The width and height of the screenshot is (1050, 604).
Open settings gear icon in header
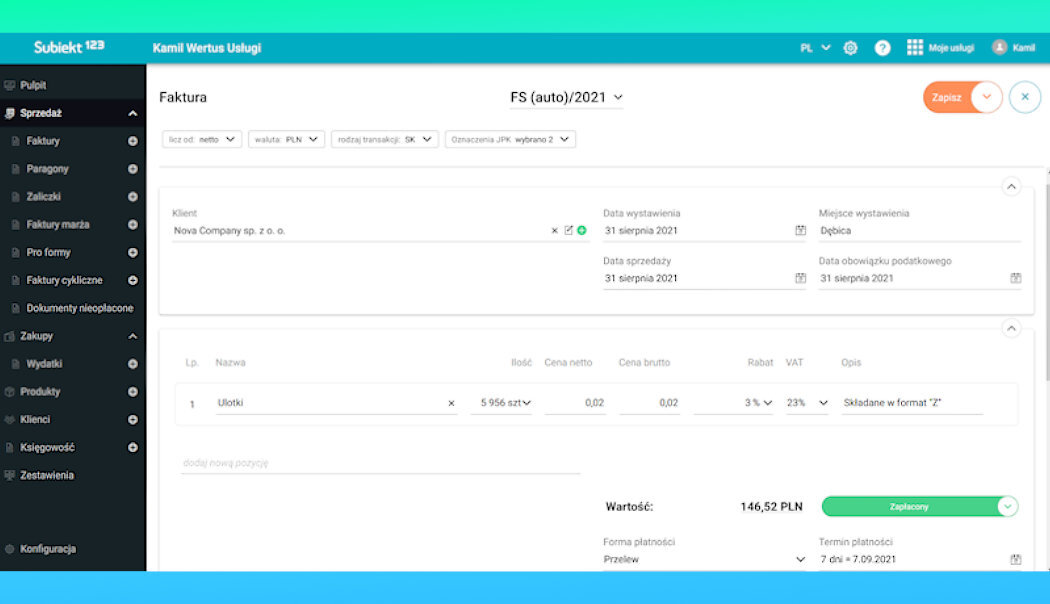coord(850,48)
